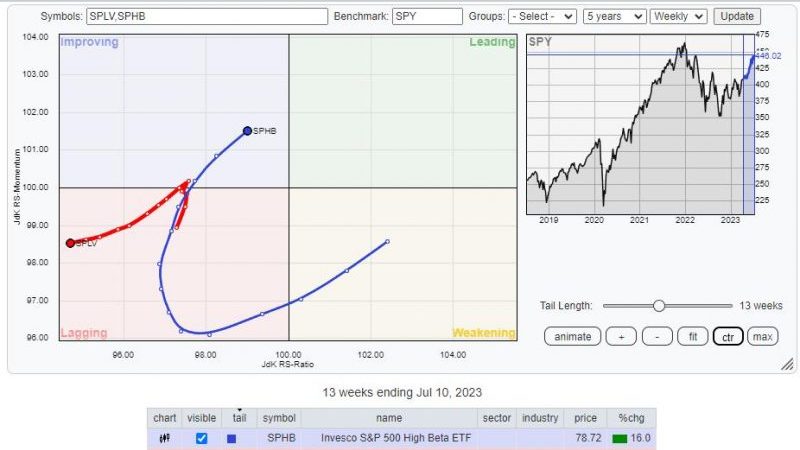This screenshot has width=800, height=450.
Task: Click the SPY price chart thumbnail
Action: [640, 124]
